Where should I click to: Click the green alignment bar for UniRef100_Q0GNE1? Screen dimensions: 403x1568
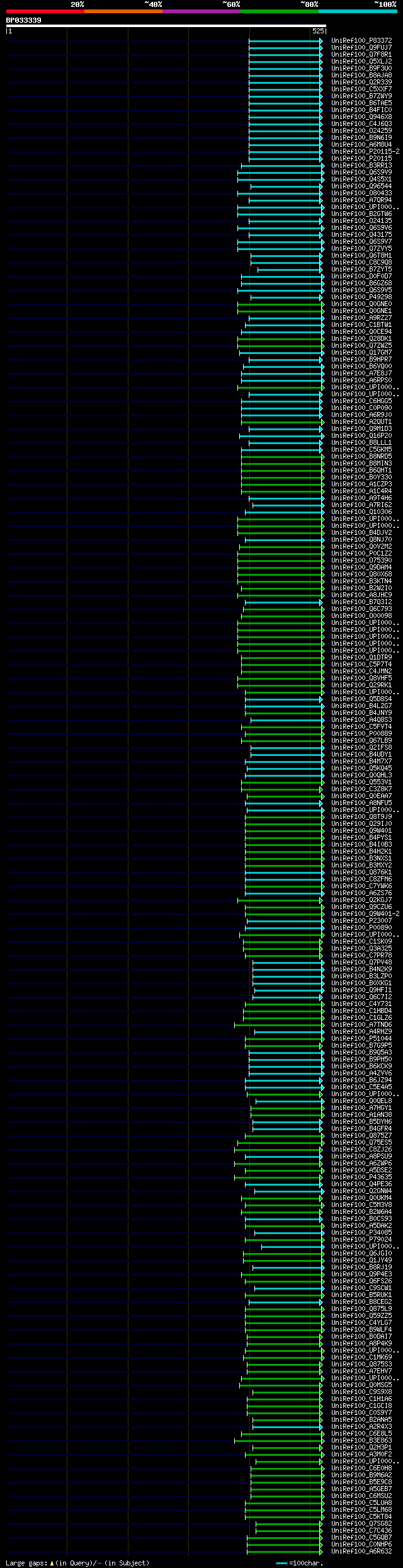click(x=280, y=311)
